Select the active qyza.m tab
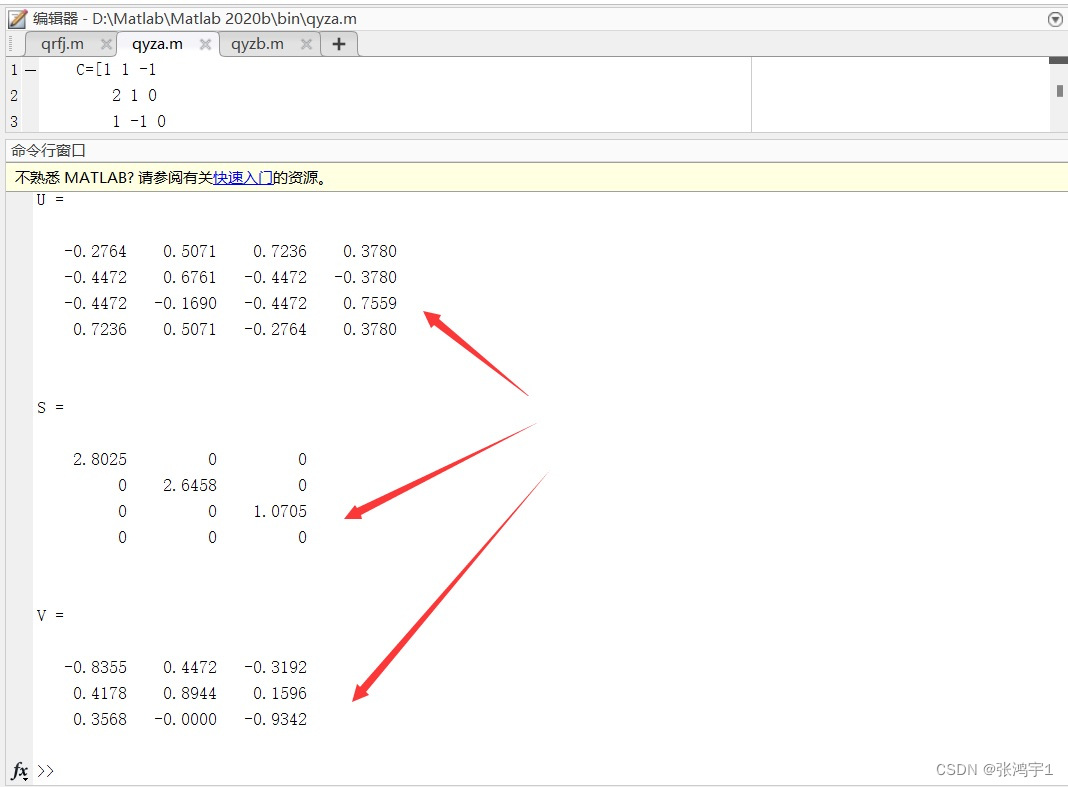The width and height of the screenshot is (1068, 787). [158, 43]
